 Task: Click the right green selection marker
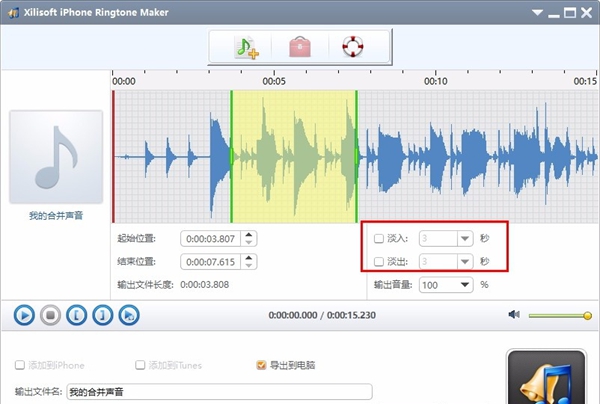point(356,156)
